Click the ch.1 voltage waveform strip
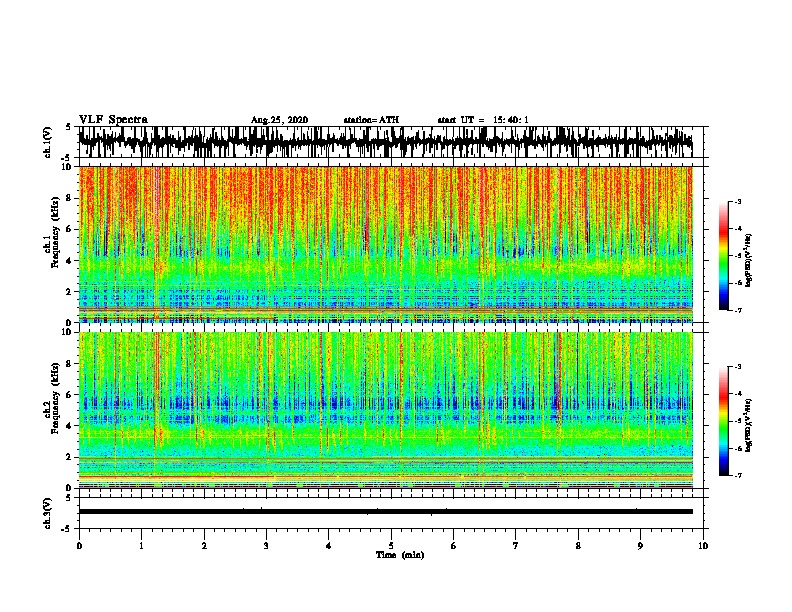The width and height of the screenshot is (792, 612). 385,142
